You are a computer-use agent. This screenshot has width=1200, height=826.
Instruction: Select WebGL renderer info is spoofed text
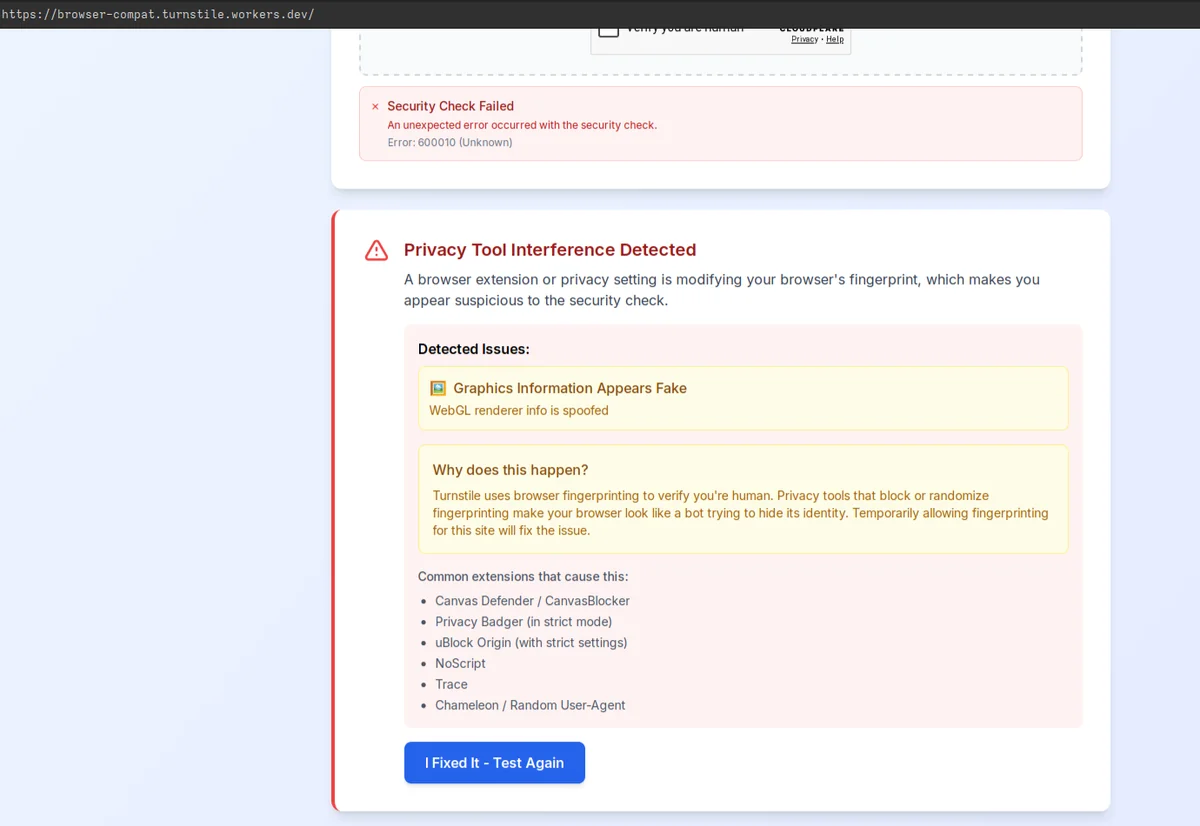click(x=519, y=410)
